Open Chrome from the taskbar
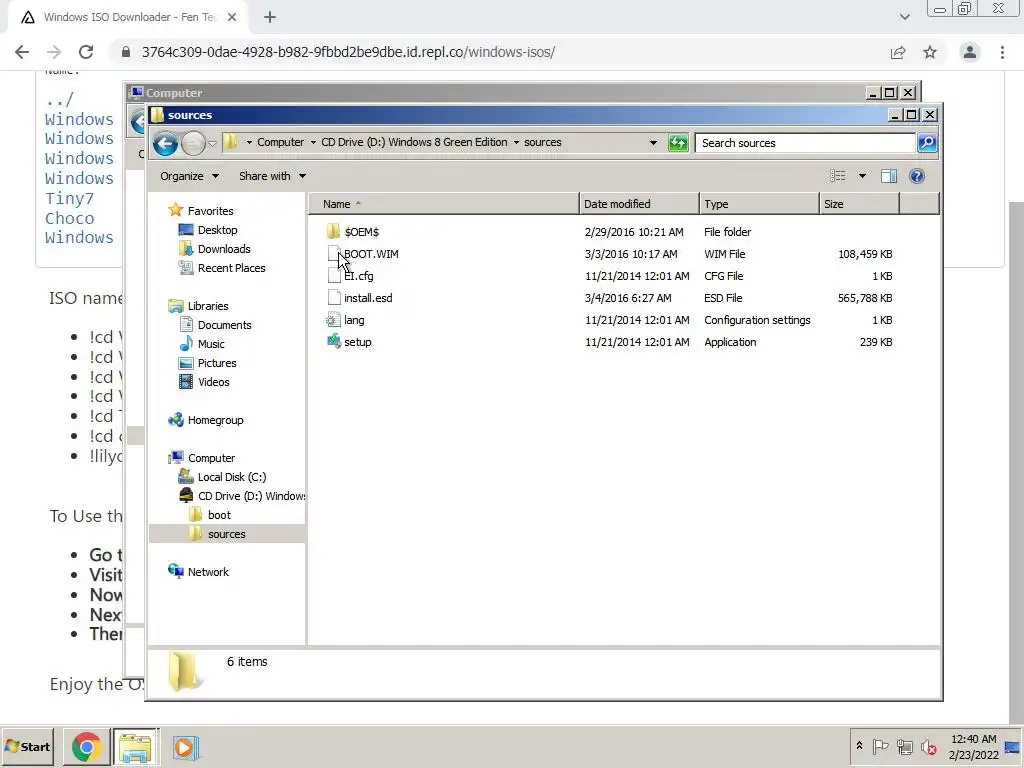The width and height of the screenshot is (1024, 768). (86, 747)
